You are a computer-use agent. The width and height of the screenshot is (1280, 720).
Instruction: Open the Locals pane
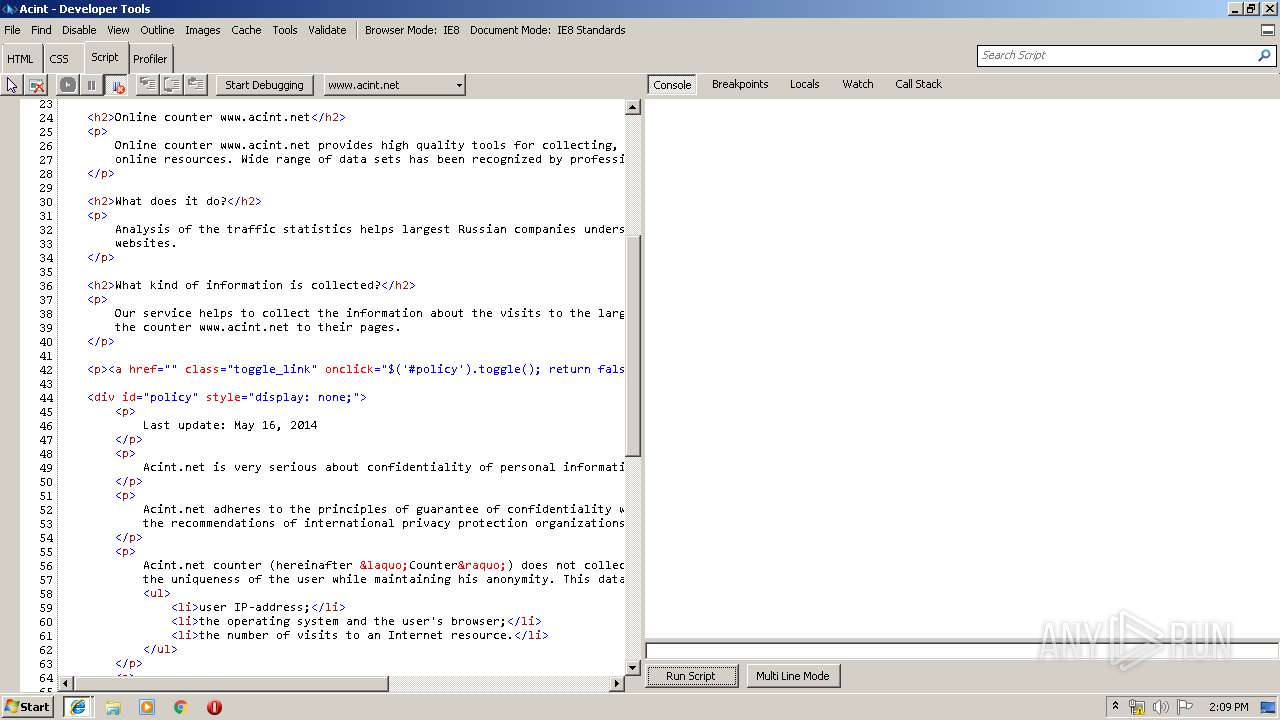coord(804,84)
